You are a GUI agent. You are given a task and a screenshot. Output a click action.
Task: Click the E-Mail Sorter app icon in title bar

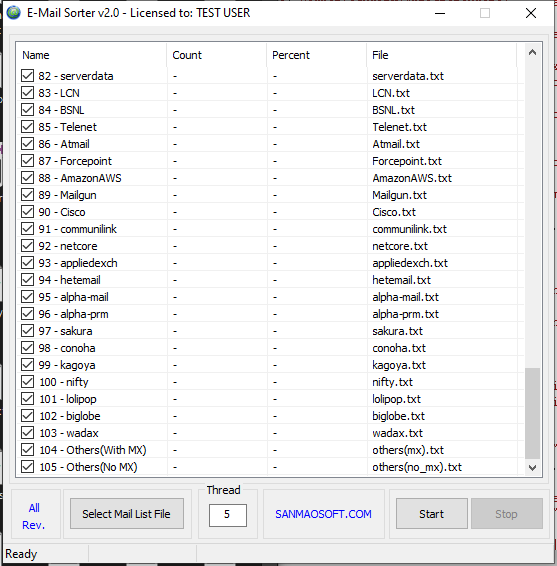[x=13, y=13]
